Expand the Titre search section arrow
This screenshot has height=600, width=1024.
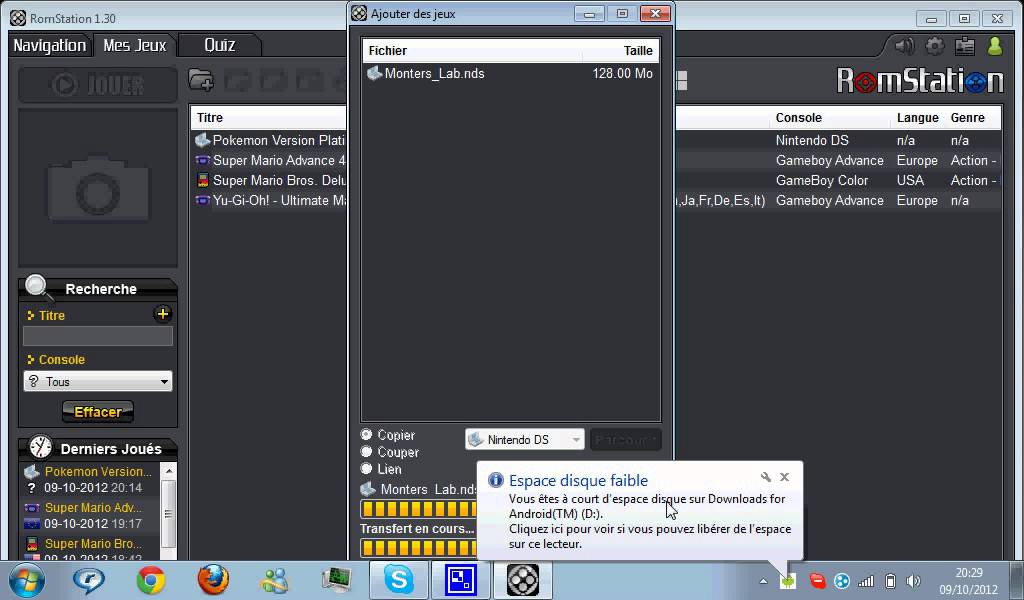coord(30,315)
